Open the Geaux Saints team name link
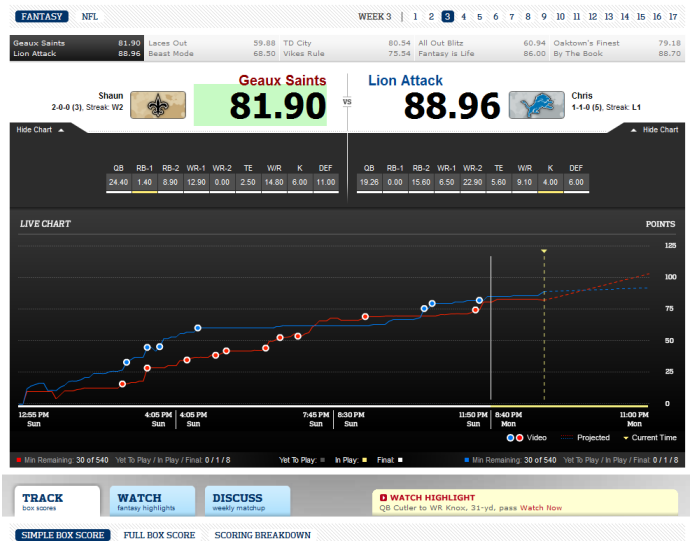The width and height of the screenshot is (690, 541). click(282, 81)
